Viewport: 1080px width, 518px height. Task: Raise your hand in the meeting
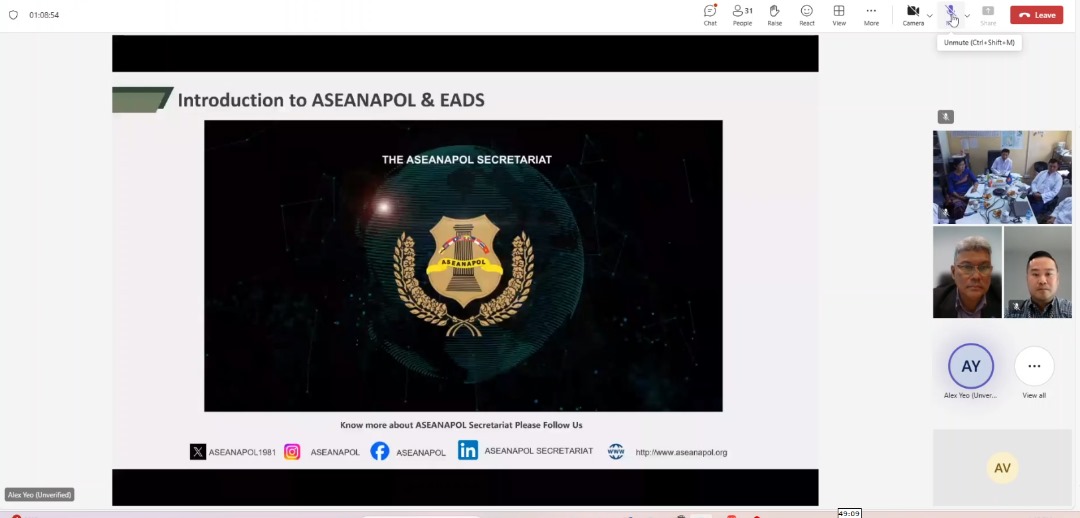774,14
